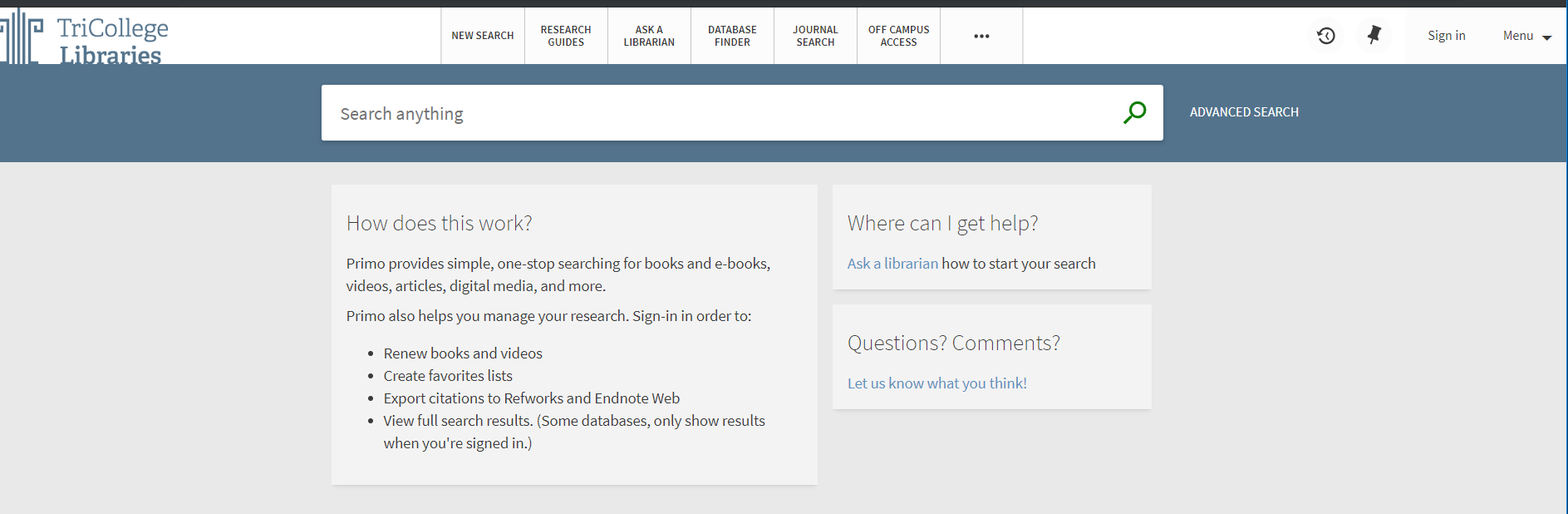Screen dimensions: 1568x514
Task: Open saved favorites via the pin icon
Action: coord(1374,36)
